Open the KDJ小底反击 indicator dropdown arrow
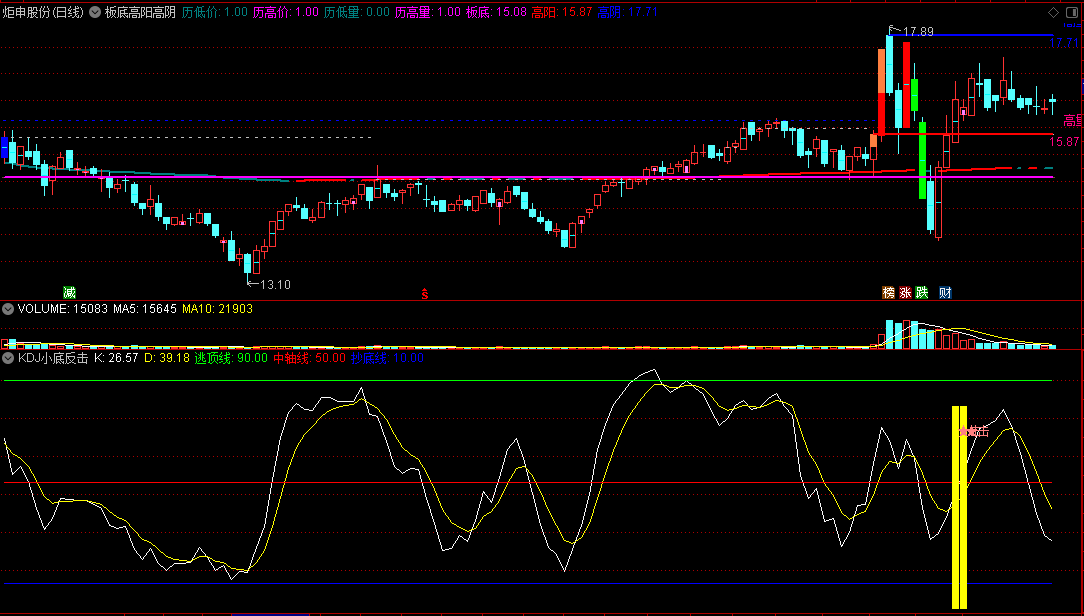The width and height of the screenshot is (1084, 616). (x=8, y=358)
